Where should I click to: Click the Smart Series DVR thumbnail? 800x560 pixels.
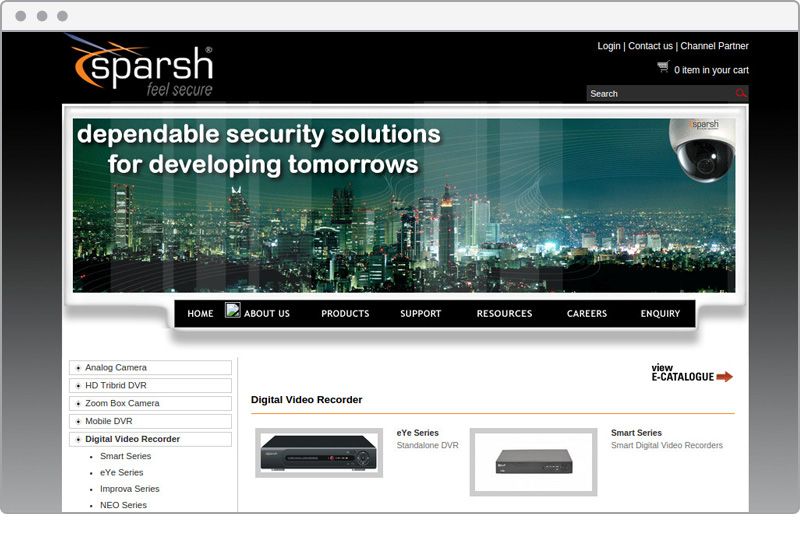pos(533,462)
